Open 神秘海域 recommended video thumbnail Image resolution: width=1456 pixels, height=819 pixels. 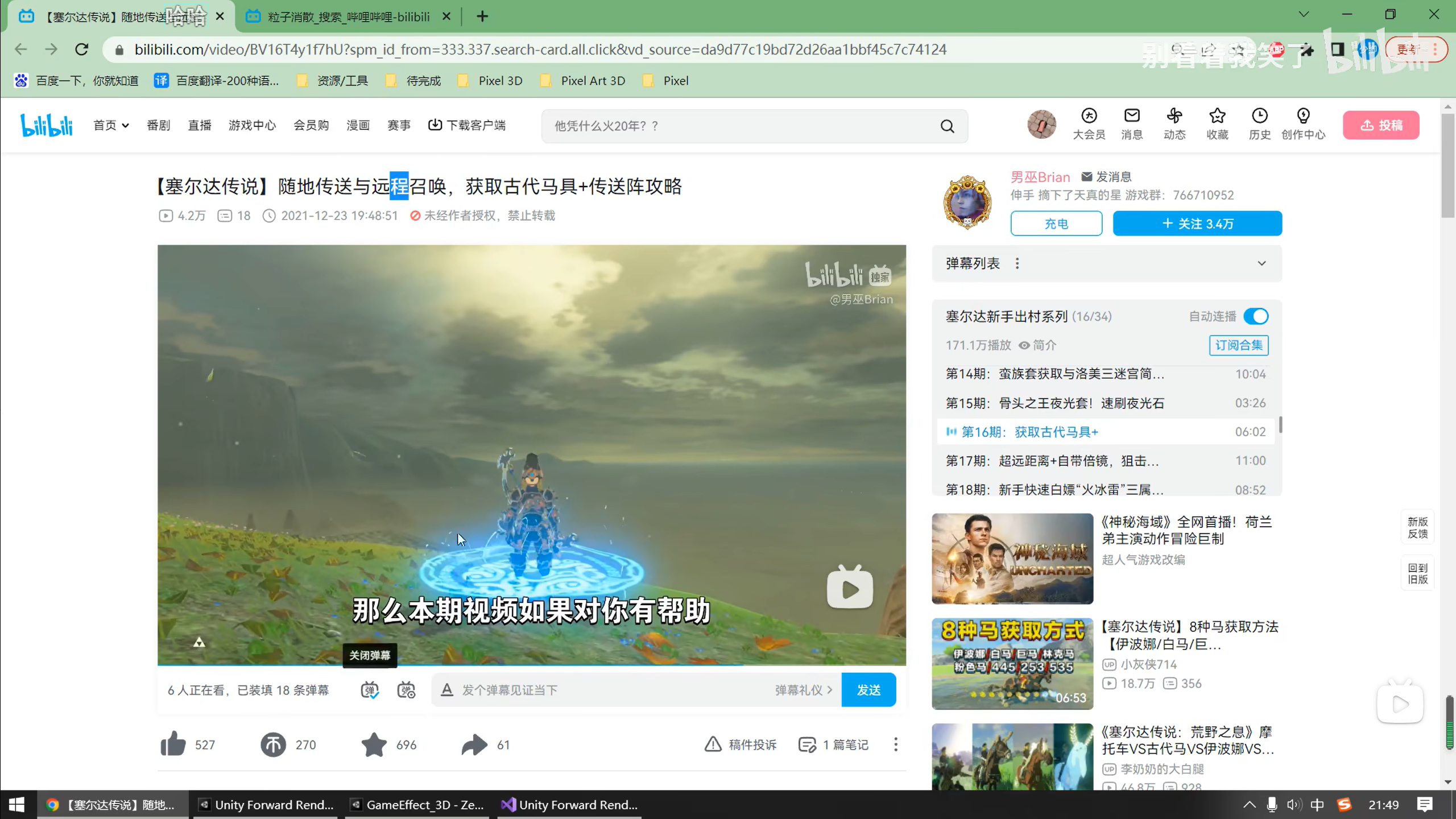(x=1012, y=559)
